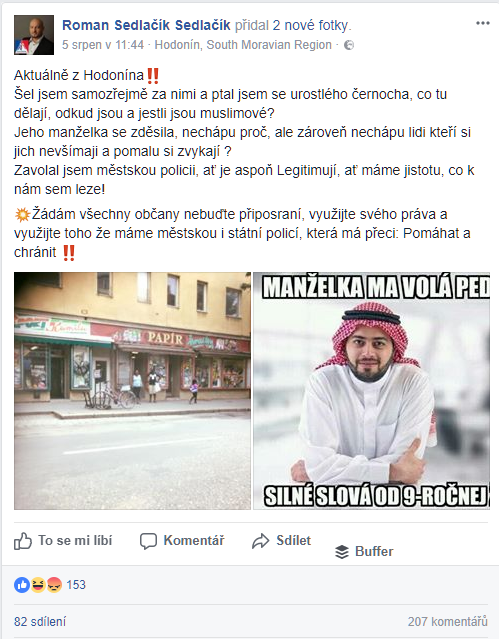The image size is (499, 639).
Task: Click the To se mi líbí button label
Action: (x=75, y=540)
